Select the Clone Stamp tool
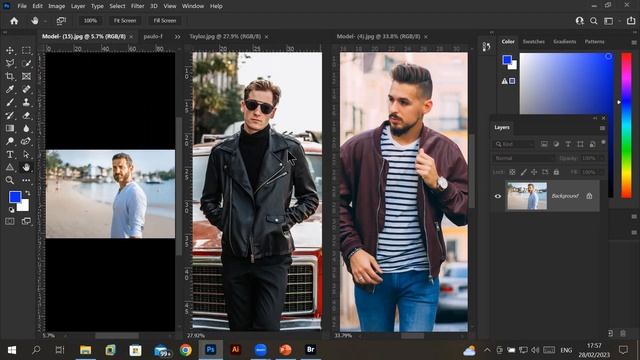The image size is (640, 360). pos(26,102)
